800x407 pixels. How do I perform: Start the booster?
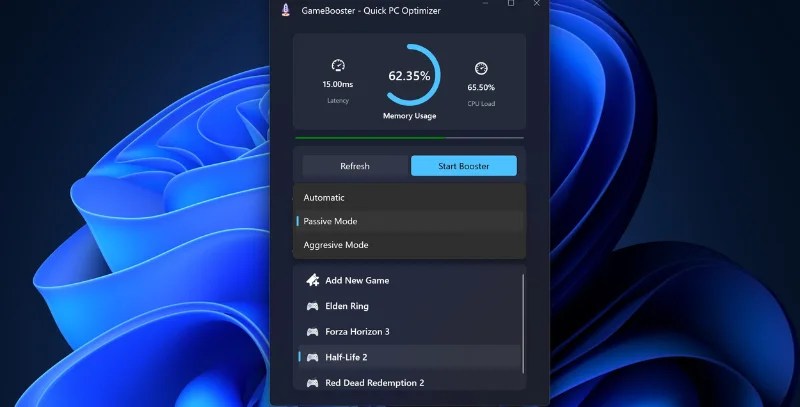[464, 166]
